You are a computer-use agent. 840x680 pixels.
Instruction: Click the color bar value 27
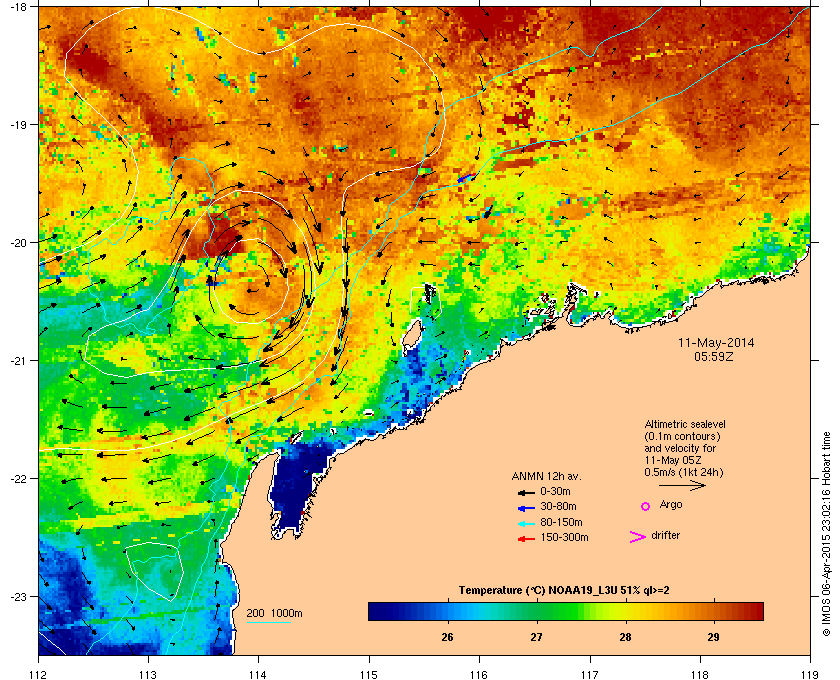[536, 637]
